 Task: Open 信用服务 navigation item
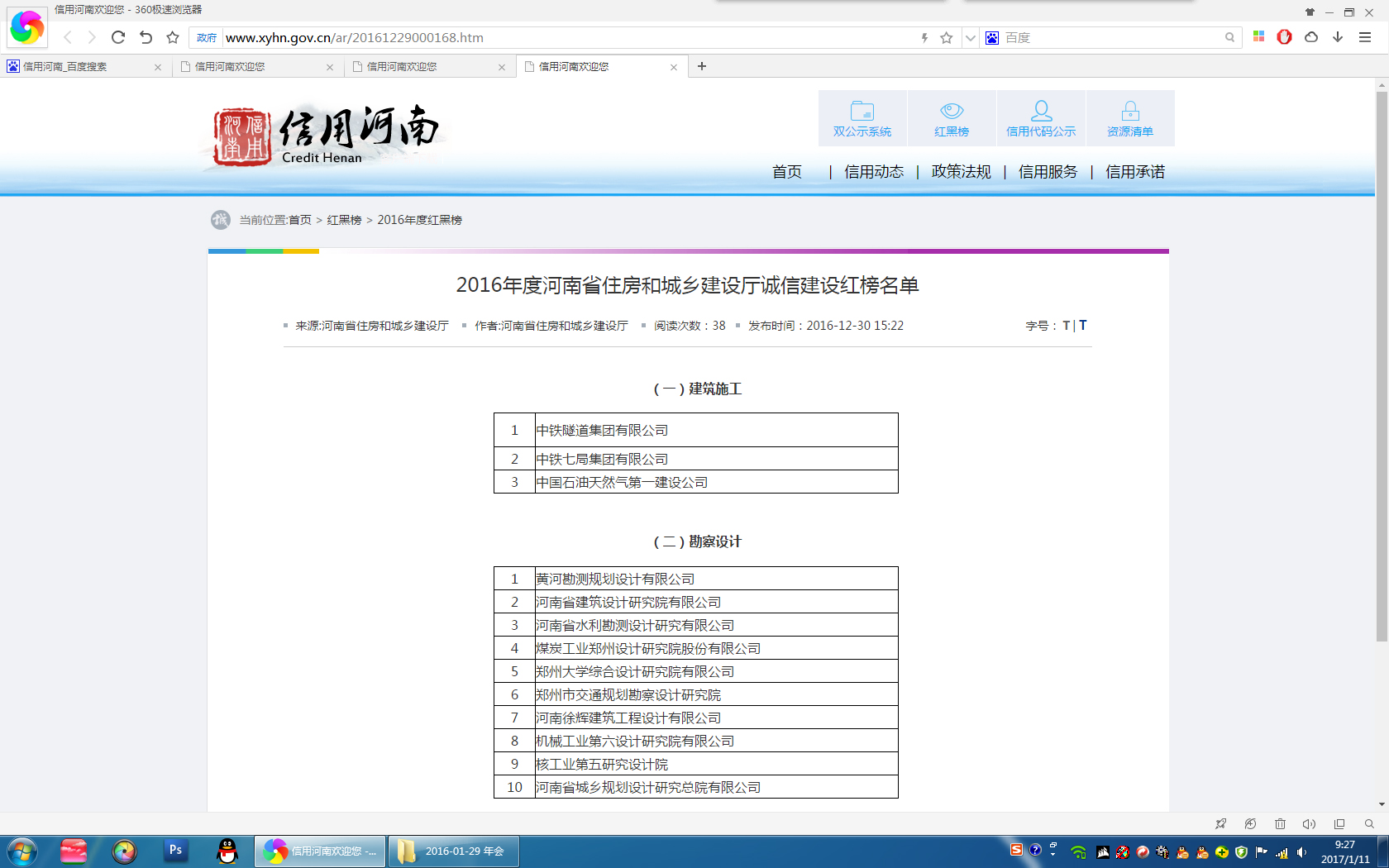[x=1048, y=172]
